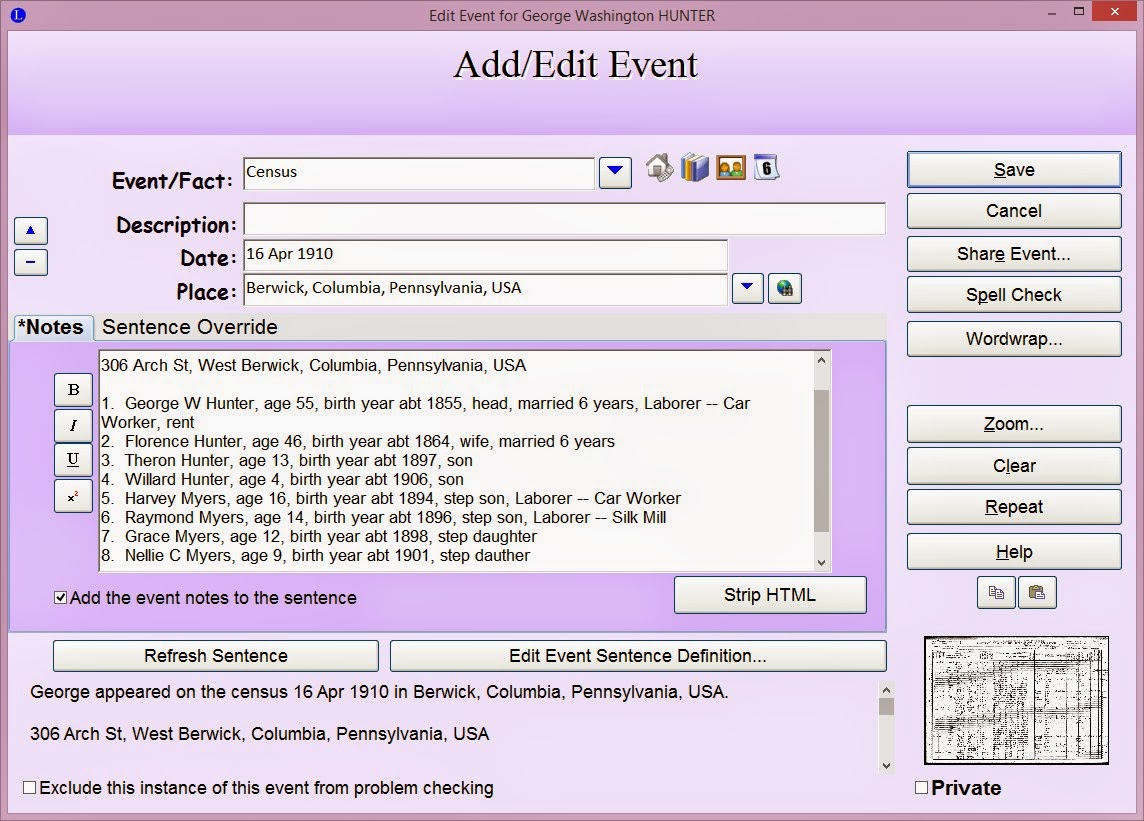Open the pictures photo icon
This screenshot has height=821, width=1144.
coord(731,168)
